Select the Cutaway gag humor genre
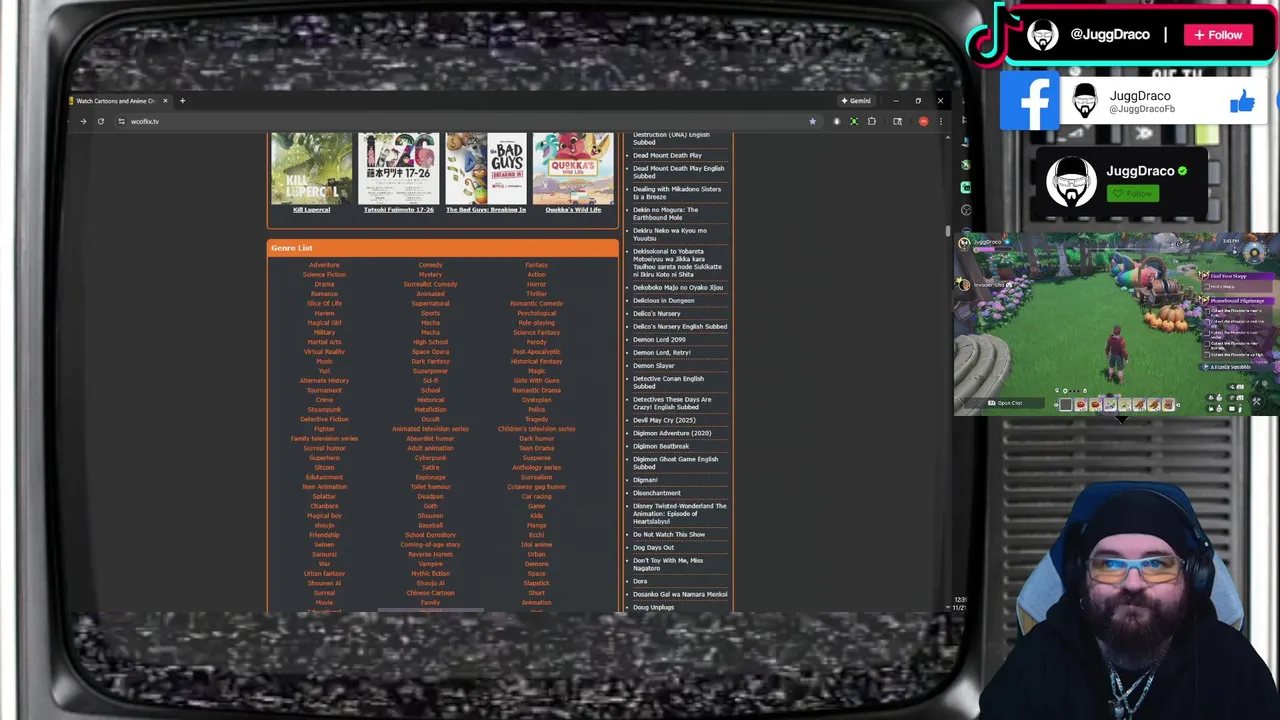 (536, 487)
